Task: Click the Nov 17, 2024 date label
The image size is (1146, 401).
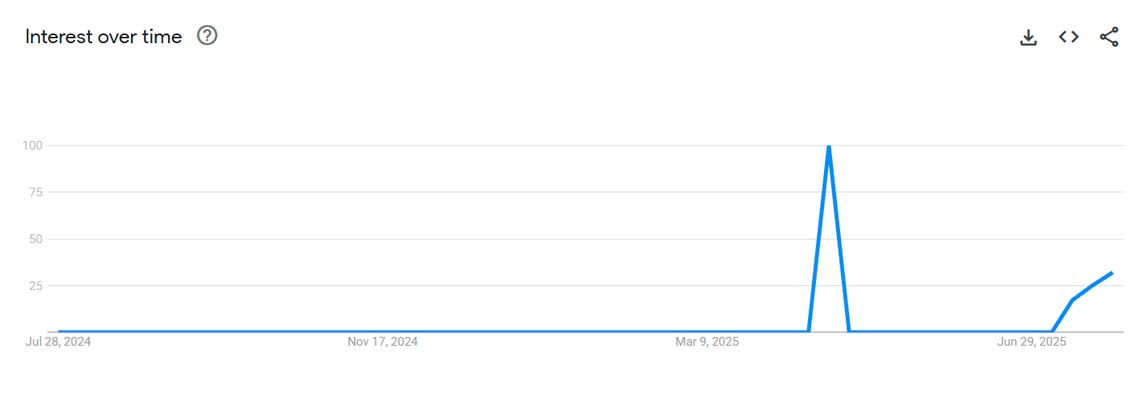Action: (382, 342)
